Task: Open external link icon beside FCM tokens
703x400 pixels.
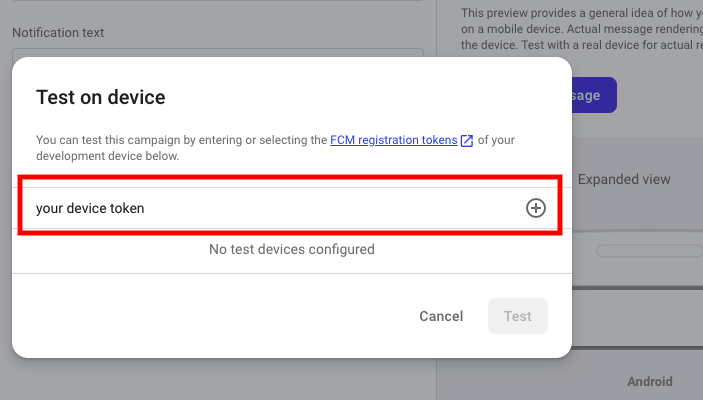Action: pyautogui.click(x=467, y=141)
